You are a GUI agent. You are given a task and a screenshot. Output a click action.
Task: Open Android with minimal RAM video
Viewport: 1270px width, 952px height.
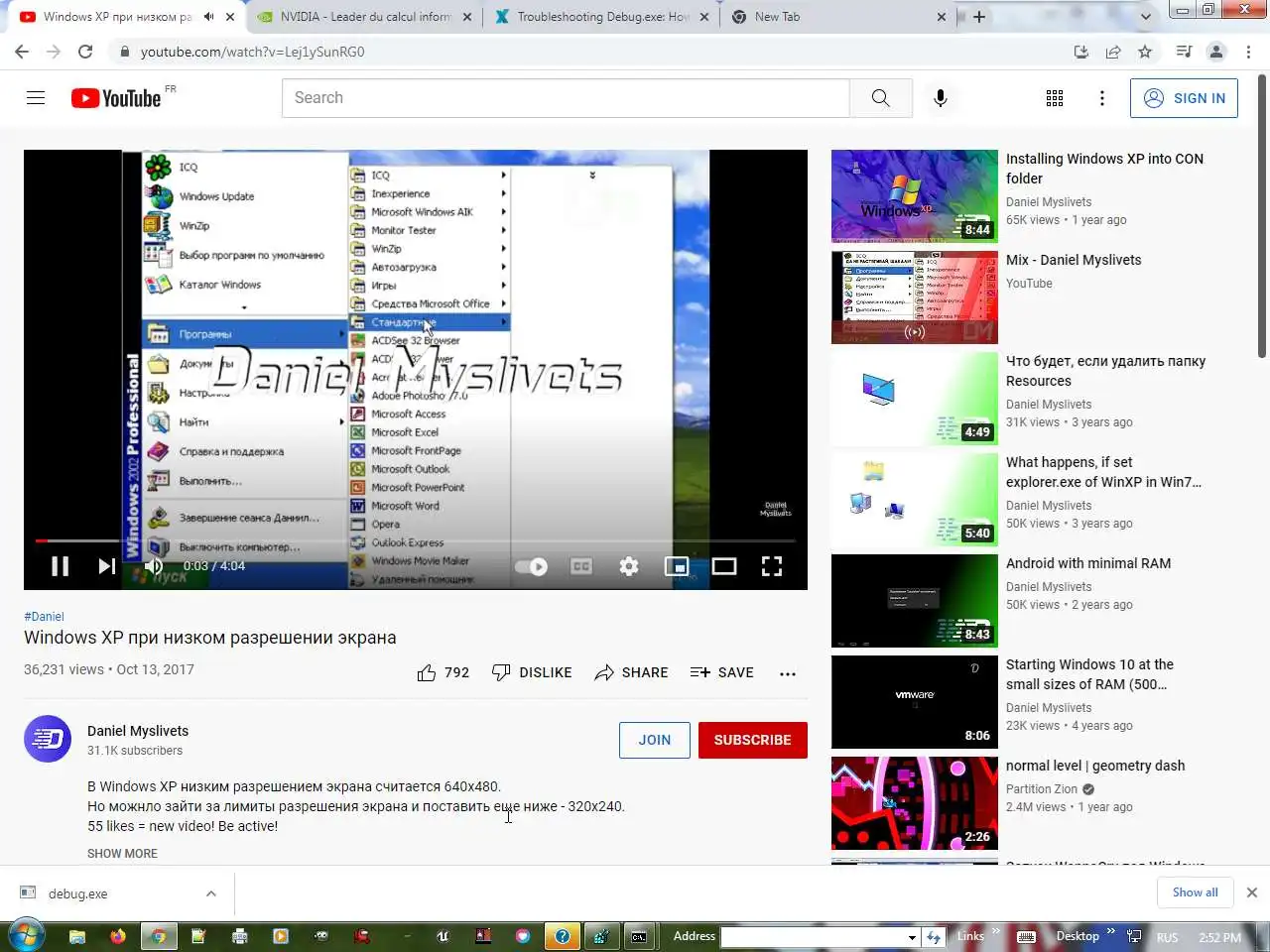[915, 601]
